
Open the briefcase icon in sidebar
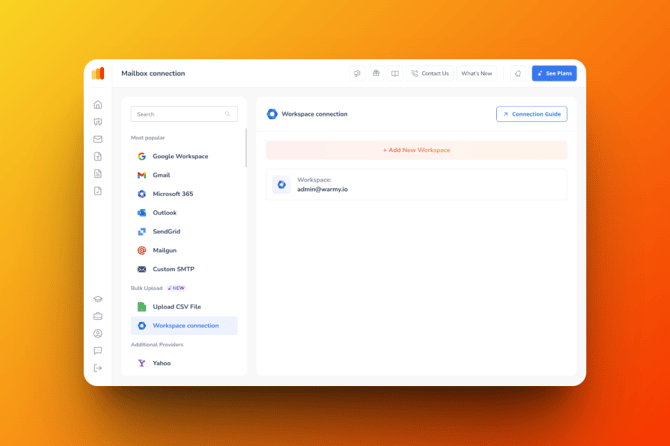click(x=98, y=316)
